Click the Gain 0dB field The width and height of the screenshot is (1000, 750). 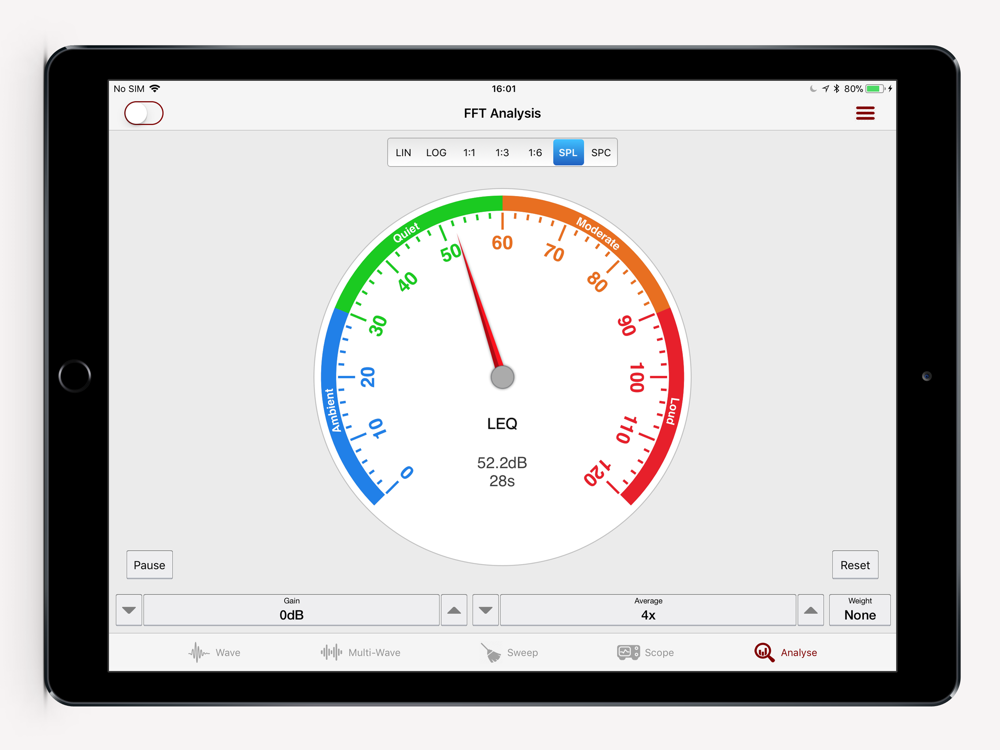291,610
